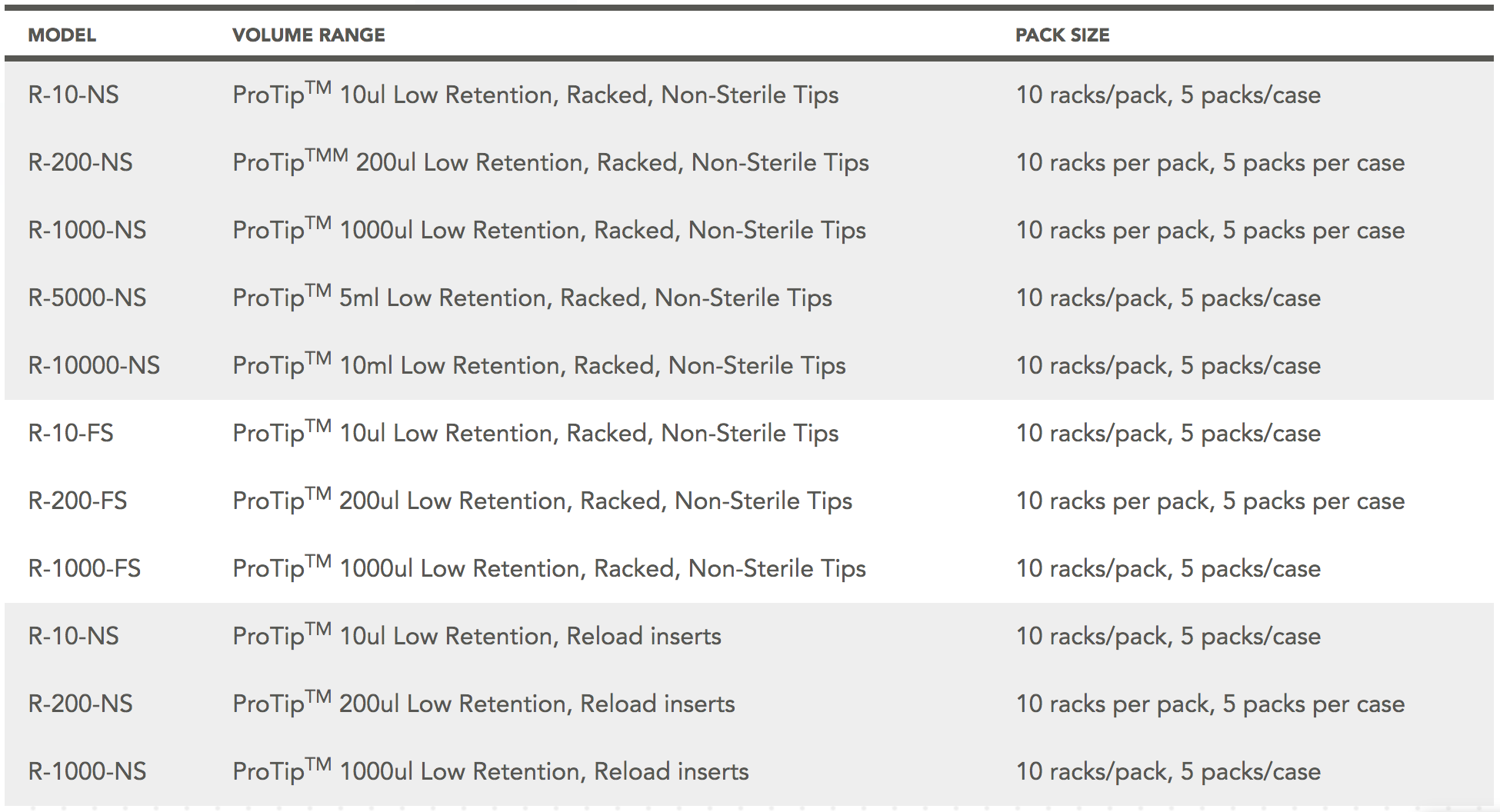The image size is (1500, 812).
Task: Click the VOLUME RANGE column header
Action: (x=308, y=35)
